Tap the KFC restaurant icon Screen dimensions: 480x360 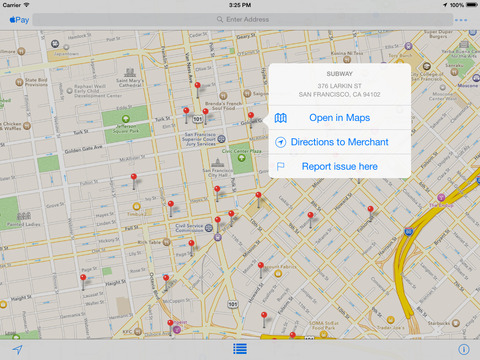(x=138, y=332)
